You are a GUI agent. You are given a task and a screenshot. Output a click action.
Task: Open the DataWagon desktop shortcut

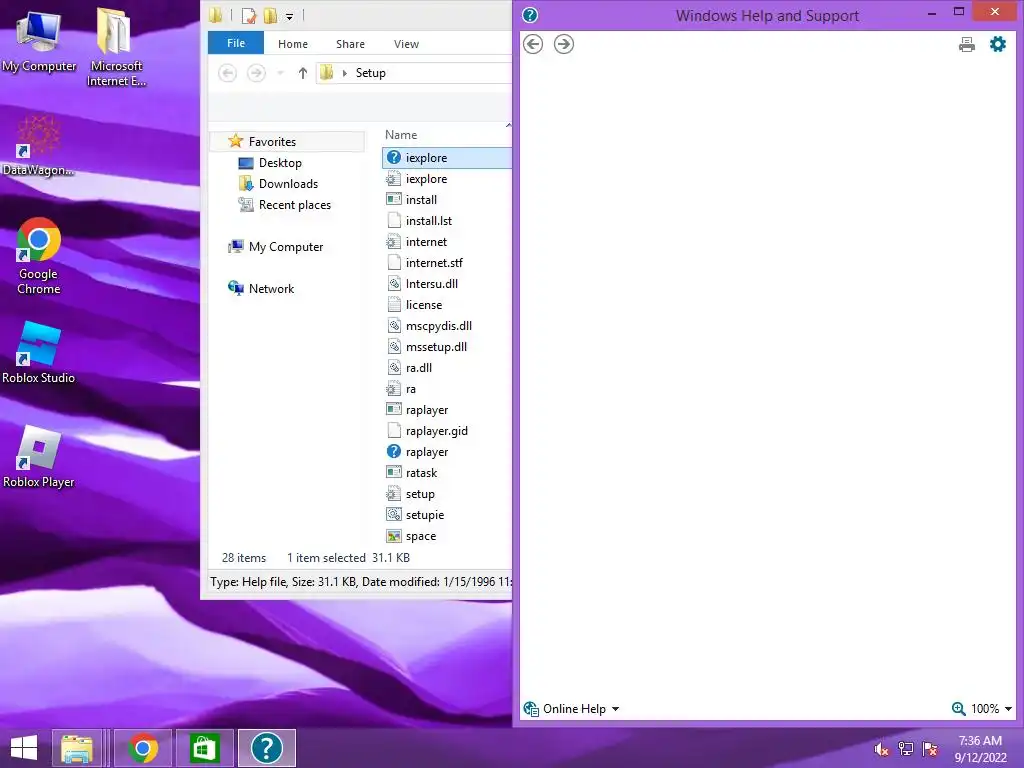click(38, 146)
